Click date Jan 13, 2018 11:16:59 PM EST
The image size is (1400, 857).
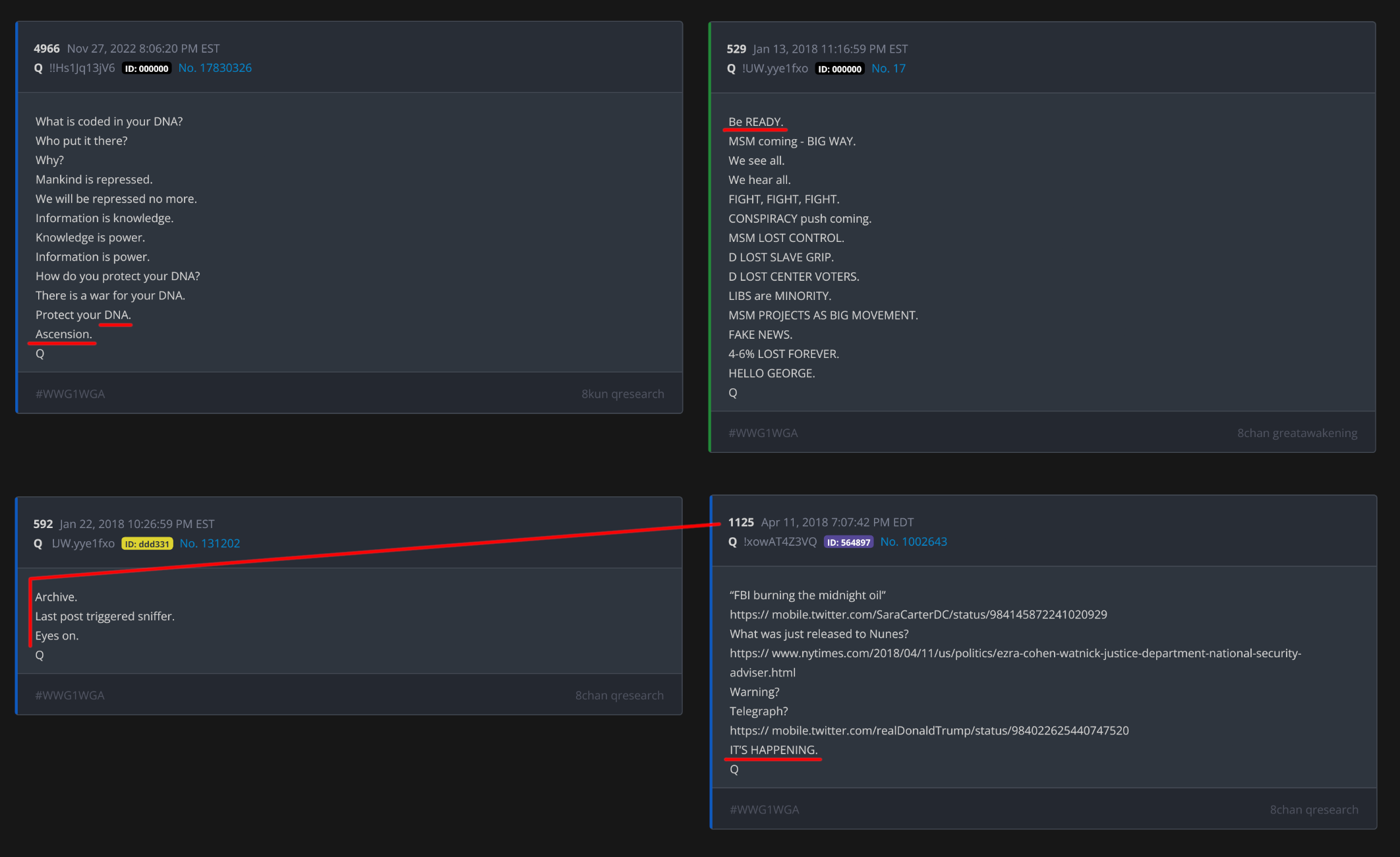tap(831, 49)
